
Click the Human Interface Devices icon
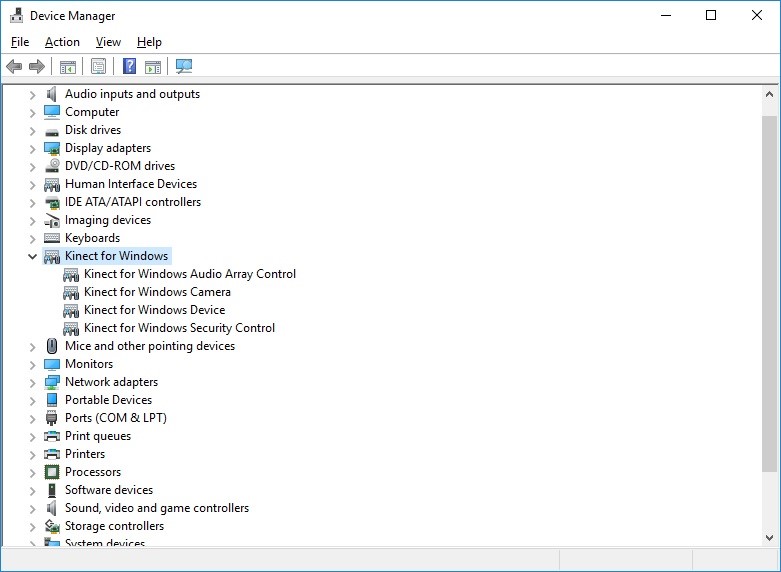point(52,185)
